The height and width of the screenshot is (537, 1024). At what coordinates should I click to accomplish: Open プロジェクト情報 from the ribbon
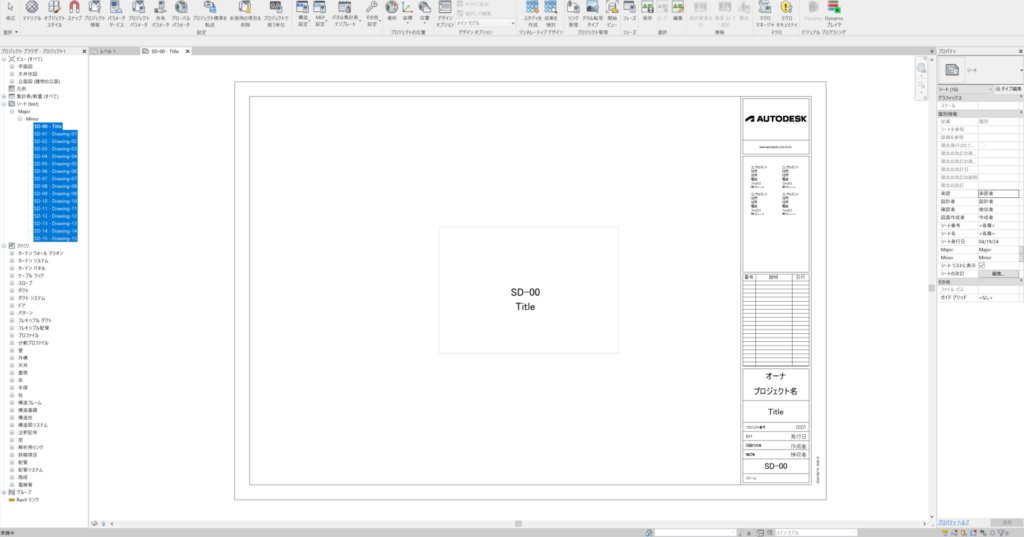click(x=95, y=11)
